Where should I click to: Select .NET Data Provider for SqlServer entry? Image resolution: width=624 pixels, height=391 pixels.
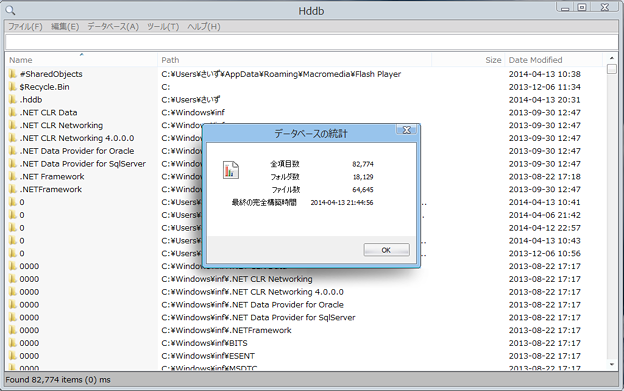82,164
